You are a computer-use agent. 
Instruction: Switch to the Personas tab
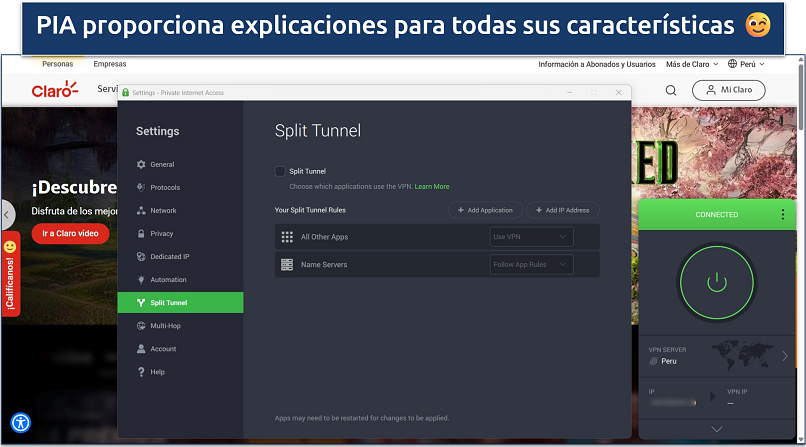[58, 64]
